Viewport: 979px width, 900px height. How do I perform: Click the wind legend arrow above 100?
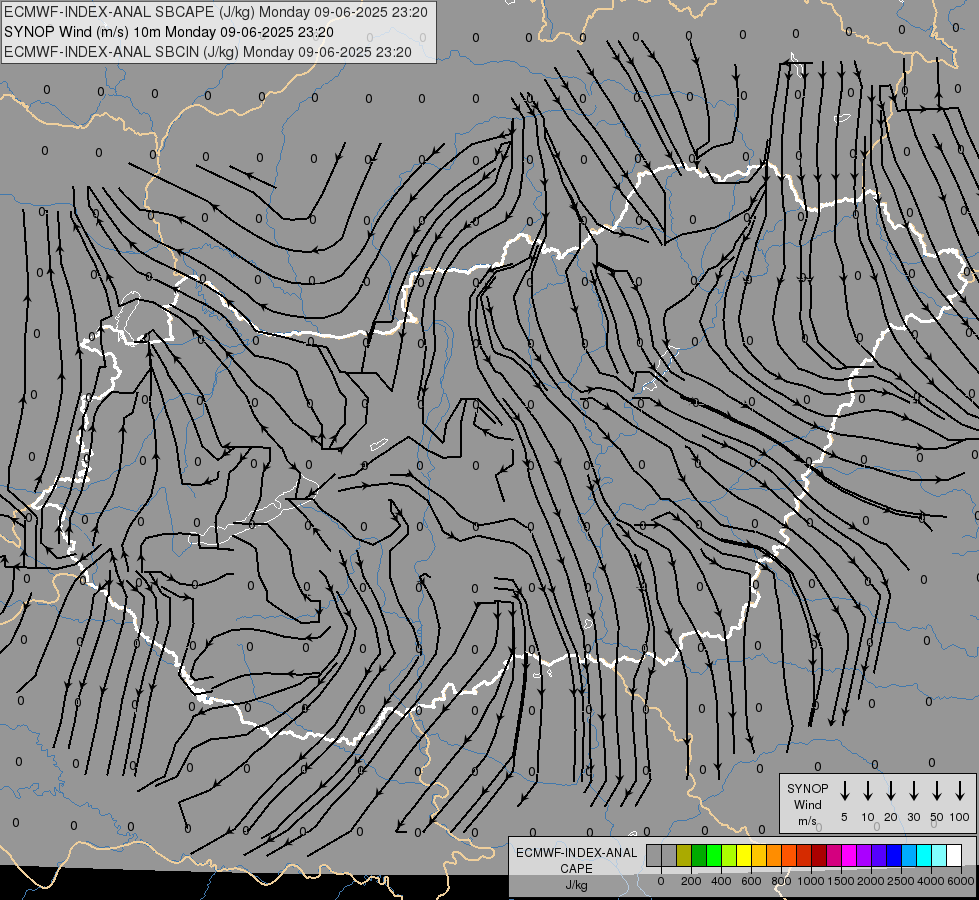pos(960,791)
